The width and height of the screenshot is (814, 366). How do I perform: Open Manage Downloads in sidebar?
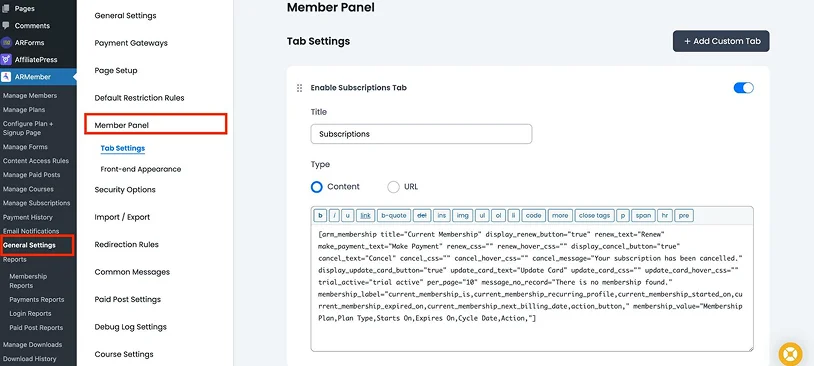coord(32,345)
